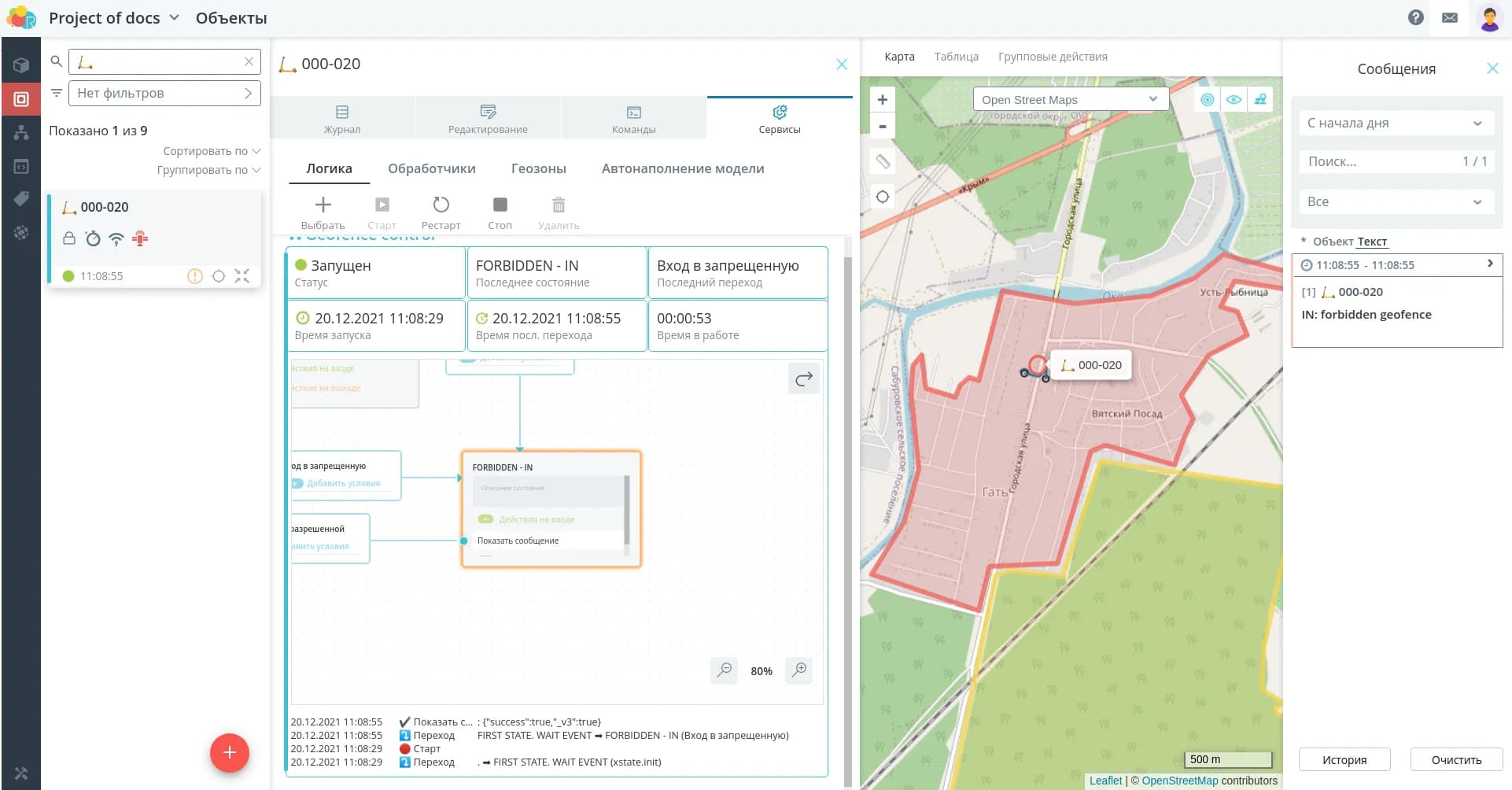Image resolution: width=1512 pixels, height=790 pixels.
Task: Click the История button
Action: pyautogui.click(x=1344, y=759)
